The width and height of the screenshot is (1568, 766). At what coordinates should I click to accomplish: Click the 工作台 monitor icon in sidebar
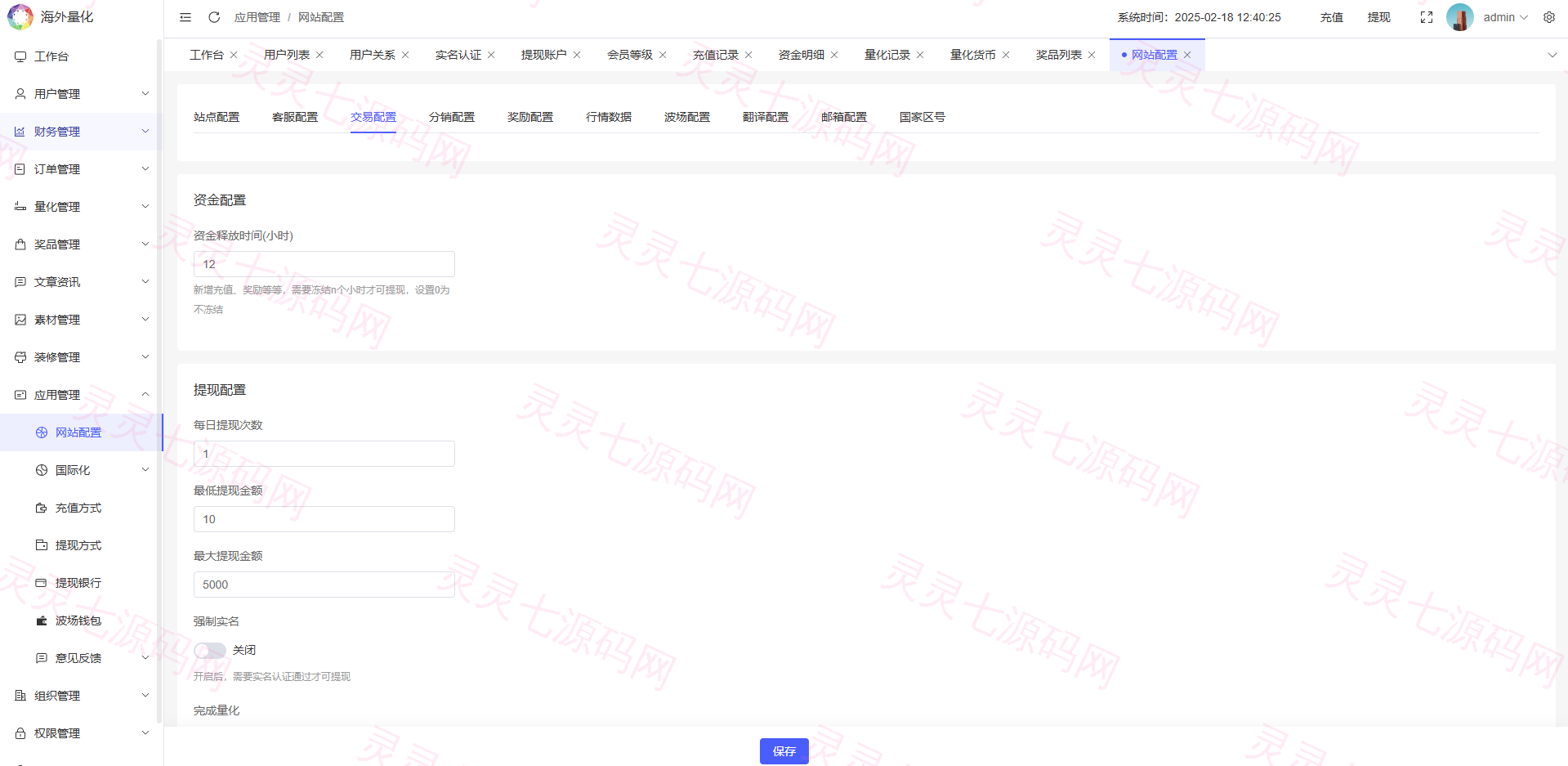click(x=20, y=56)
